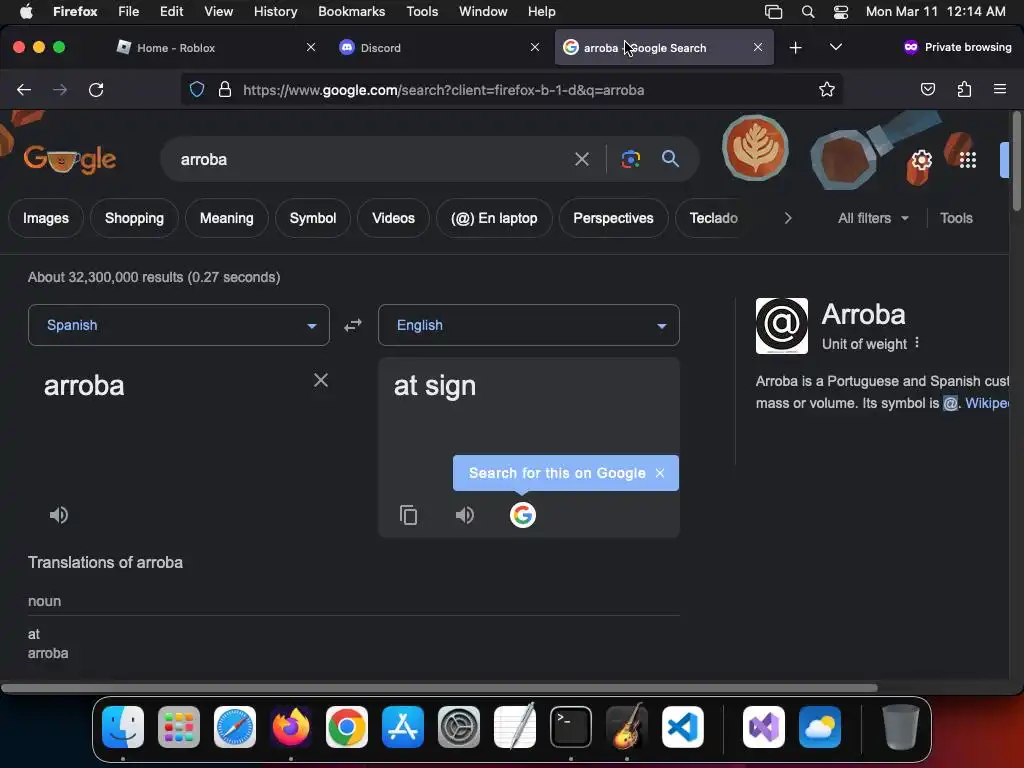Image resolution: width=1024 pixels, height=768 pixels.
Task: Click the horizontal page scrollbar
Action: coord(439,688)
